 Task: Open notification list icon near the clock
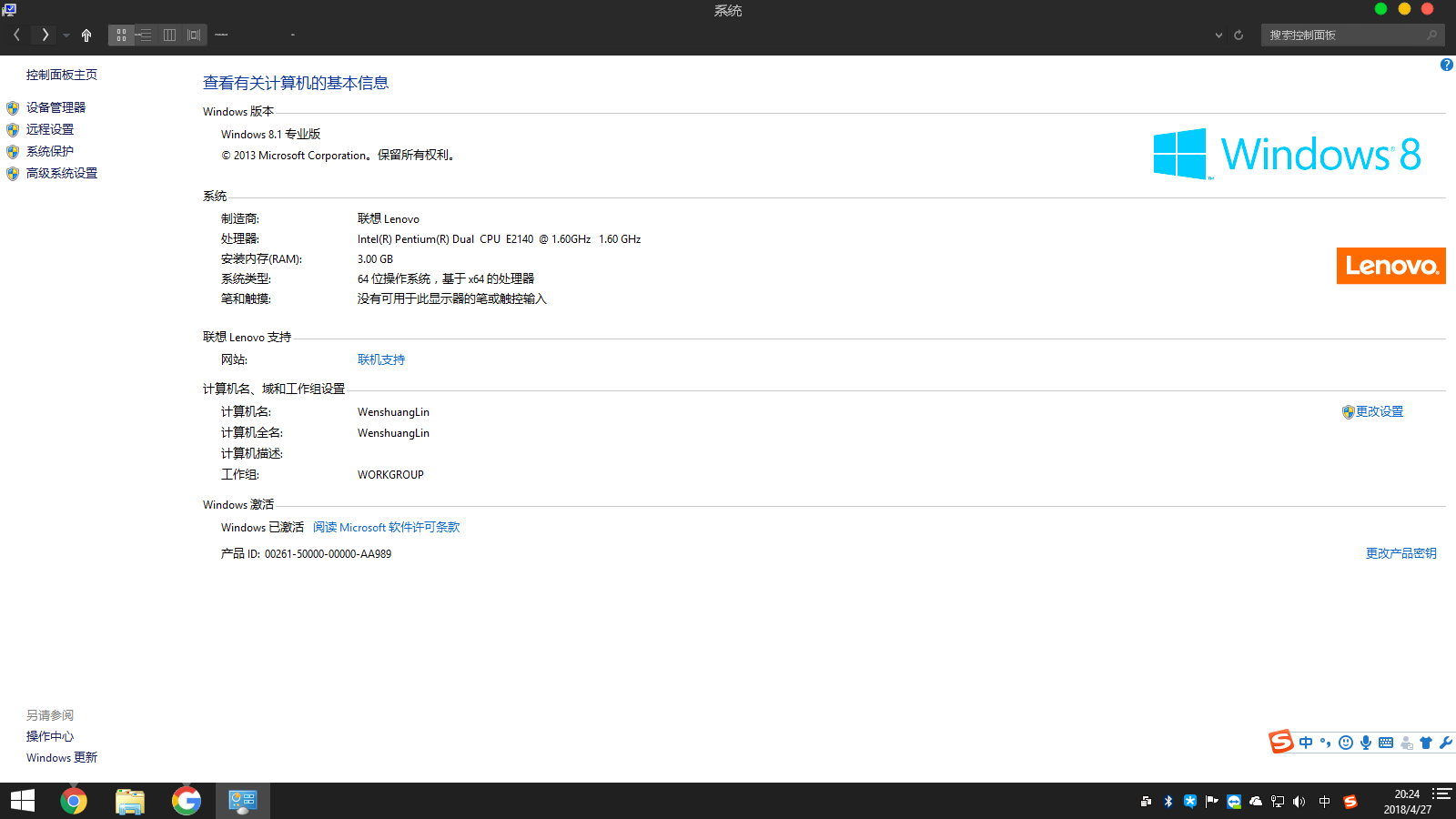[x=1441, y=794]
